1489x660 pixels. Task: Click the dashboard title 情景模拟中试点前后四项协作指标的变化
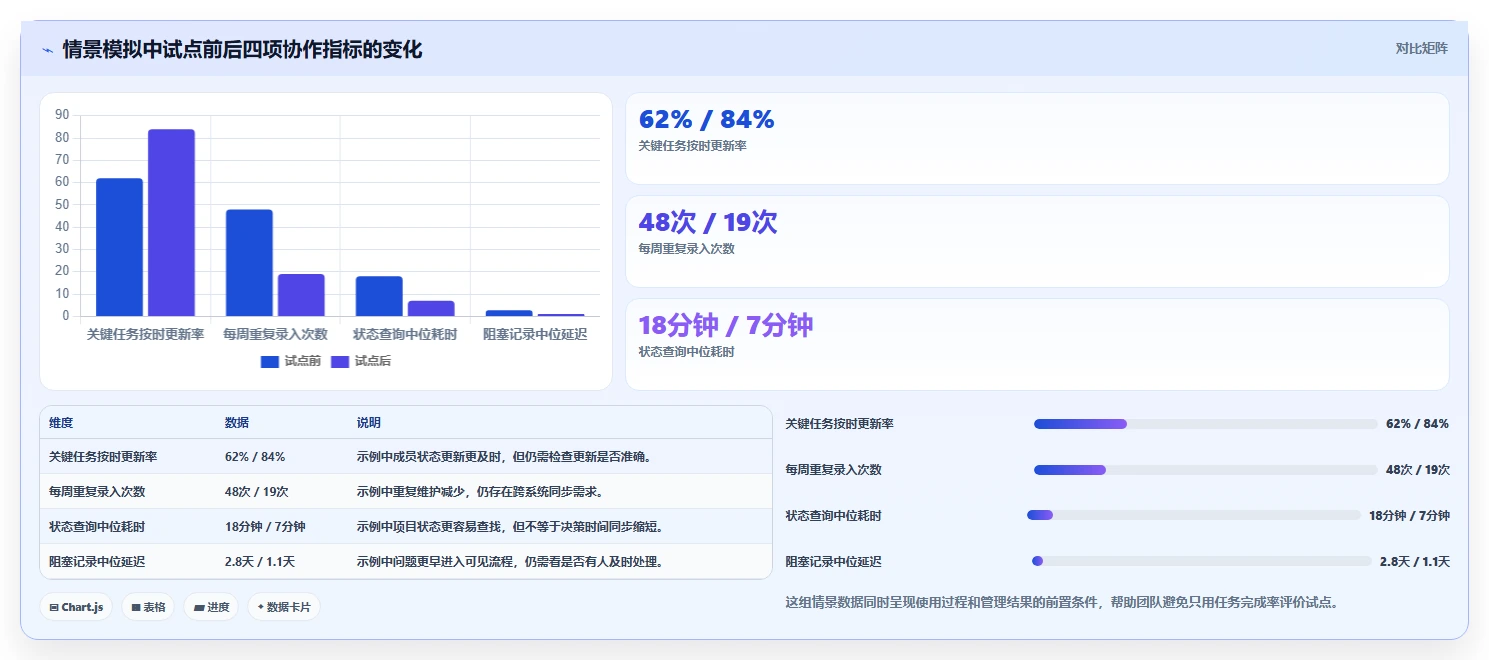pos(242,49)
